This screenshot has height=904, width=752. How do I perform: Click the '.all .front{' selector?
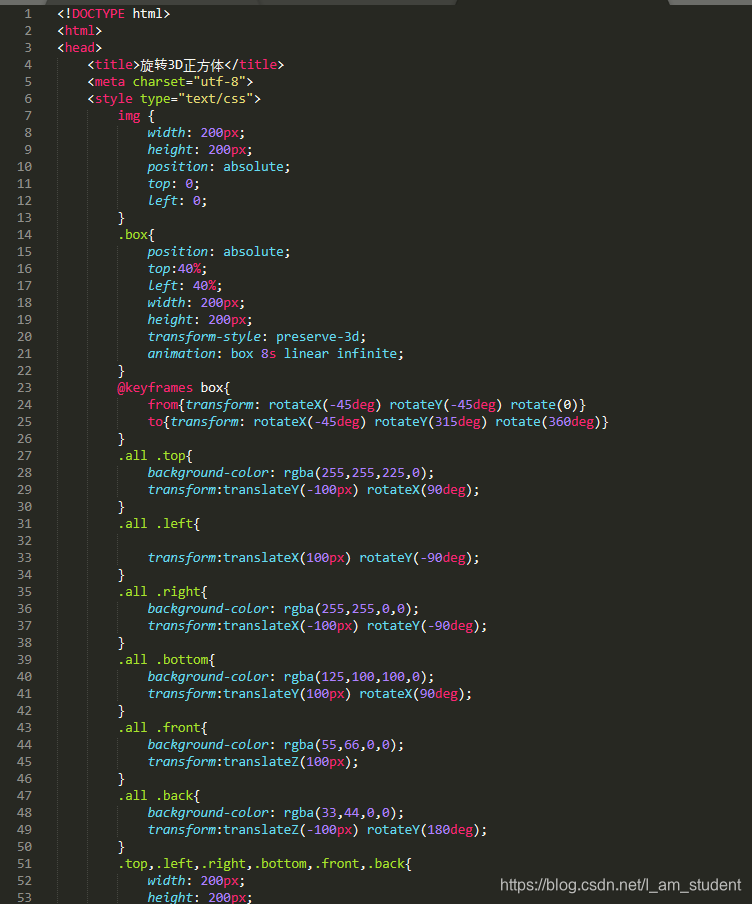[163, 728]
